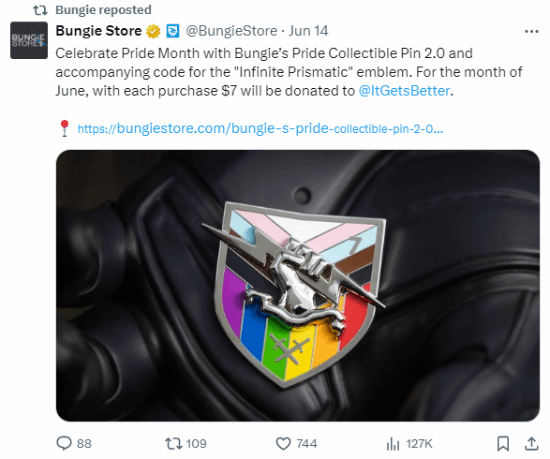The height and width of the screenshot is (459, 550).
Task: Like the post with heart icon
Action: (x=283, y=444)
